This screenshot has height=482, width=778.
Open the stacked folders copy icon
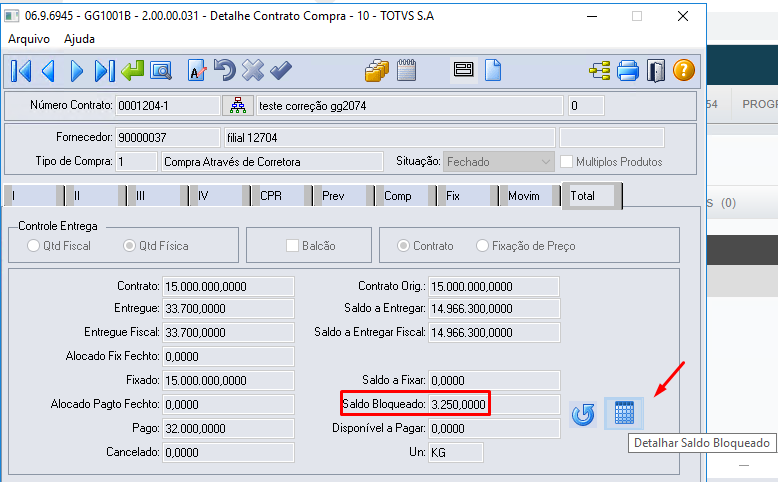377,70
